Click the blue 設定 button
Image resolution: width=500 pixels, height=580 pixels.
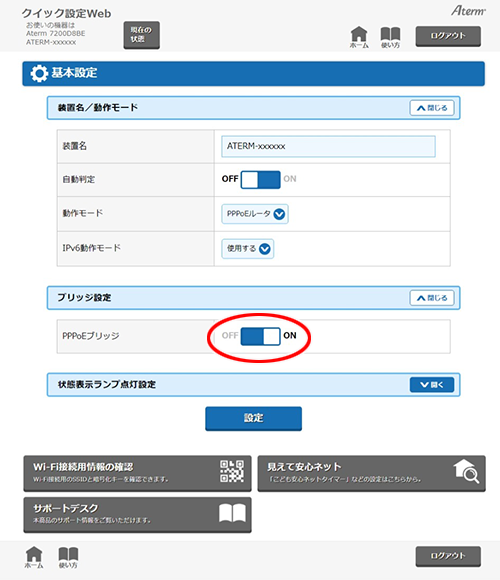pyautogui.click(x=254, y=418)
